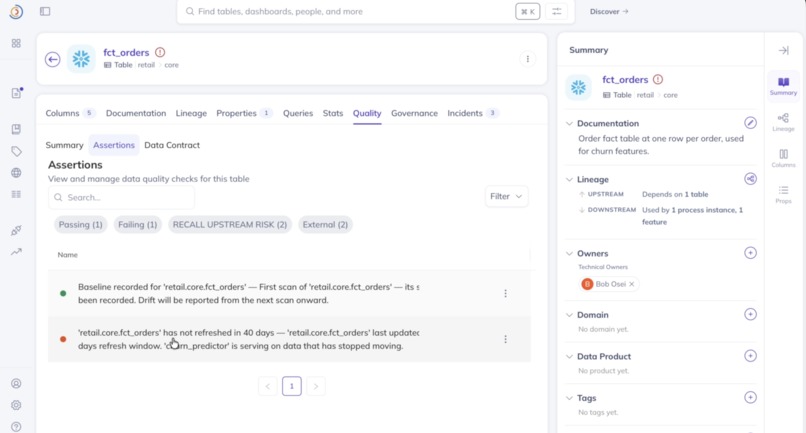Open the Quality Summary sub-tab

click(64, 145)
